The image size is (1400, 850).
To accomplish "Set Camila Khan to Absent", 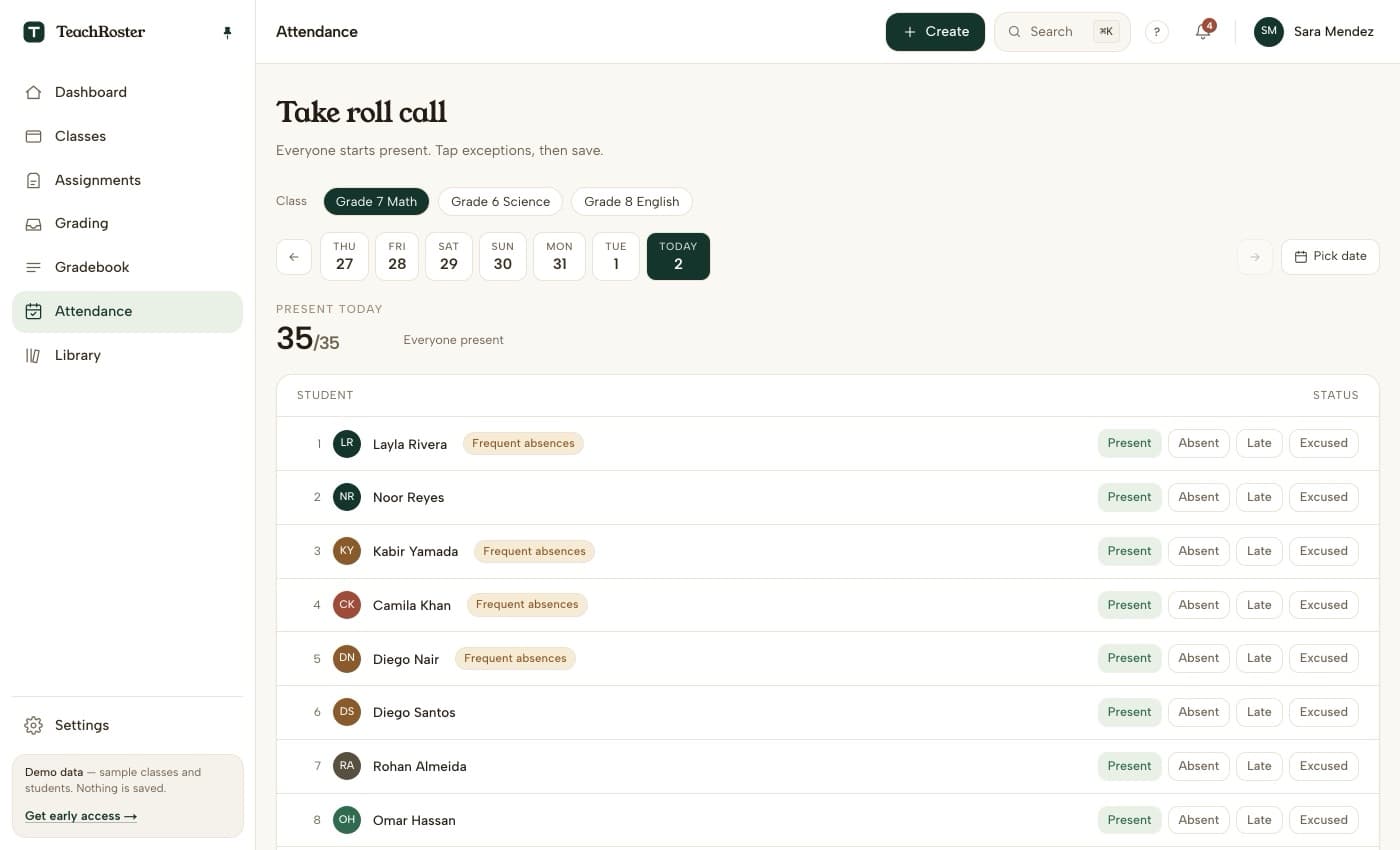I will tap(1198, 605).
